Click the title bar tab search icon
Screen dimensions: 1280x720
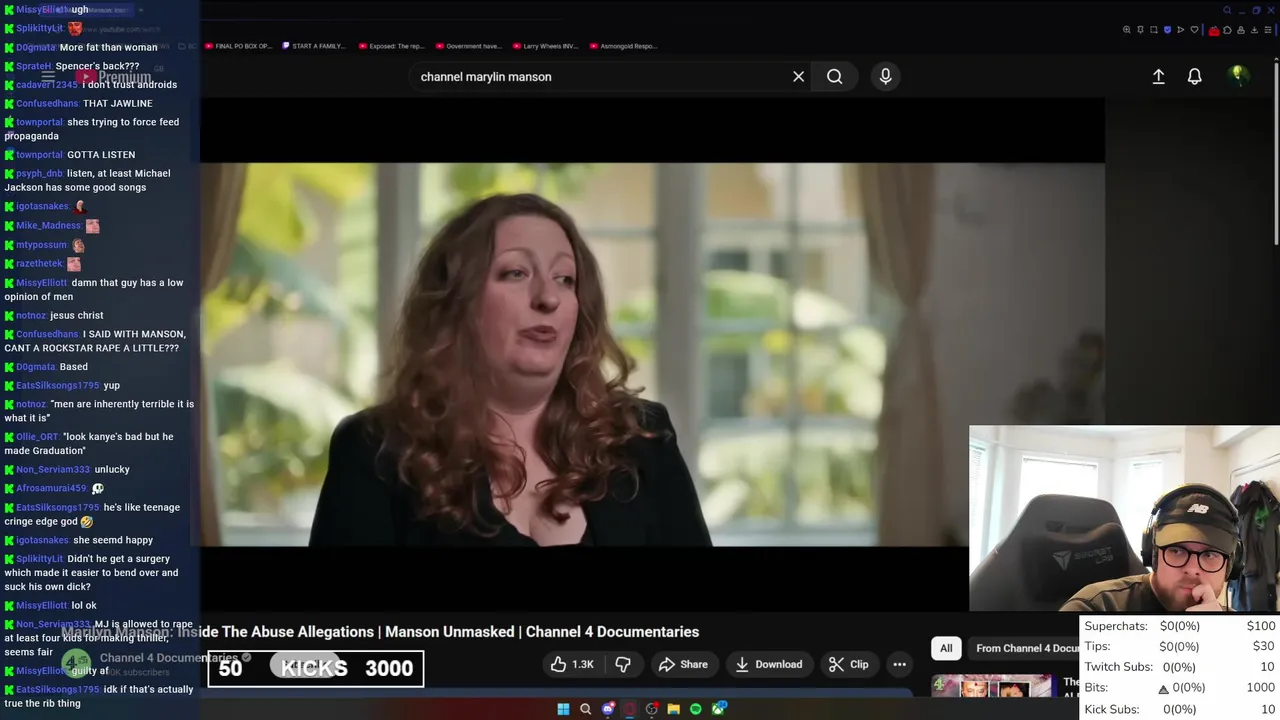pyautogui.click(x=1227, y=10)
